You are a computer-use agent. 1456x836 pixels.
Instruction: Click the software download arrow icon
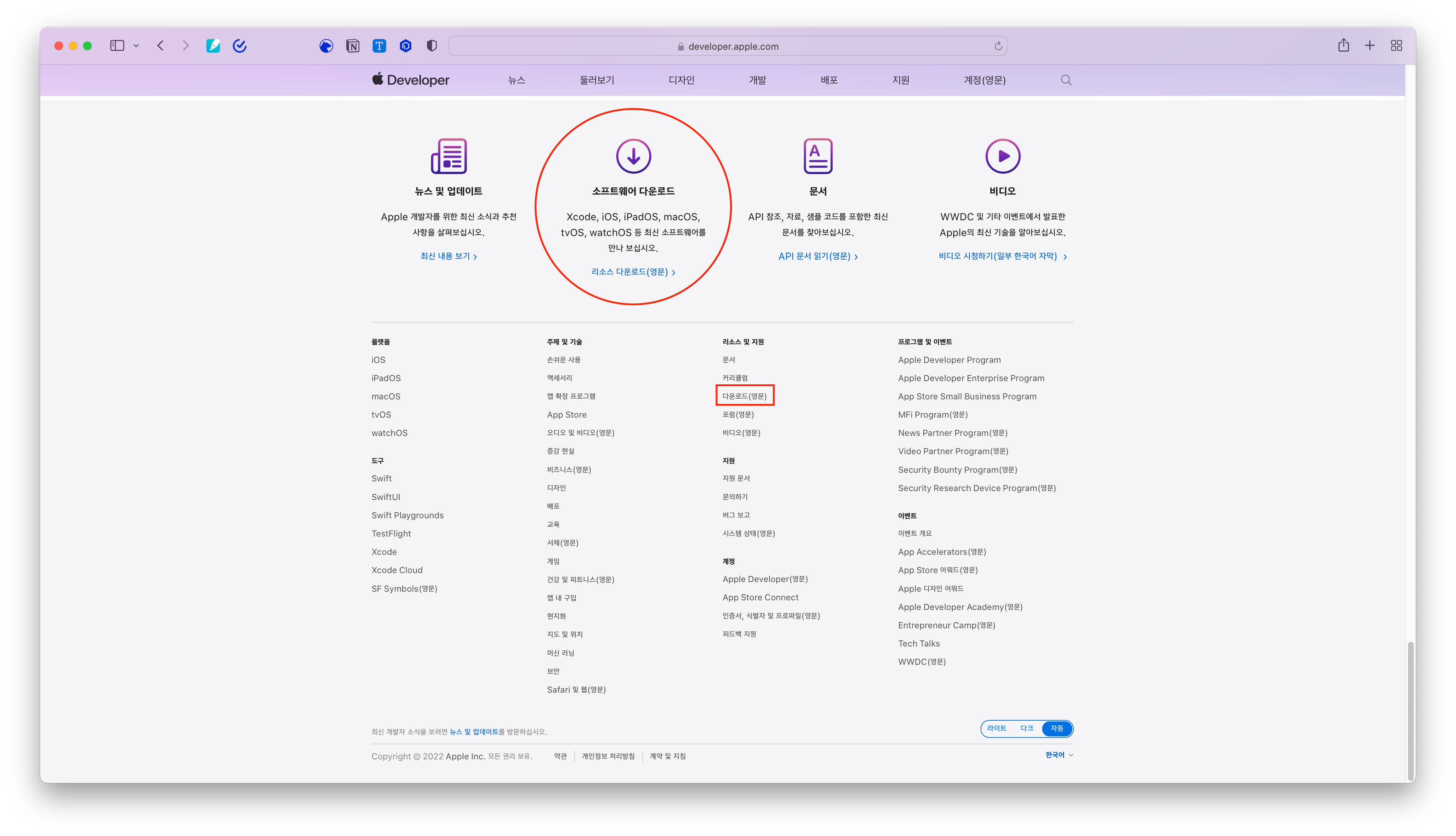(633, 155)
